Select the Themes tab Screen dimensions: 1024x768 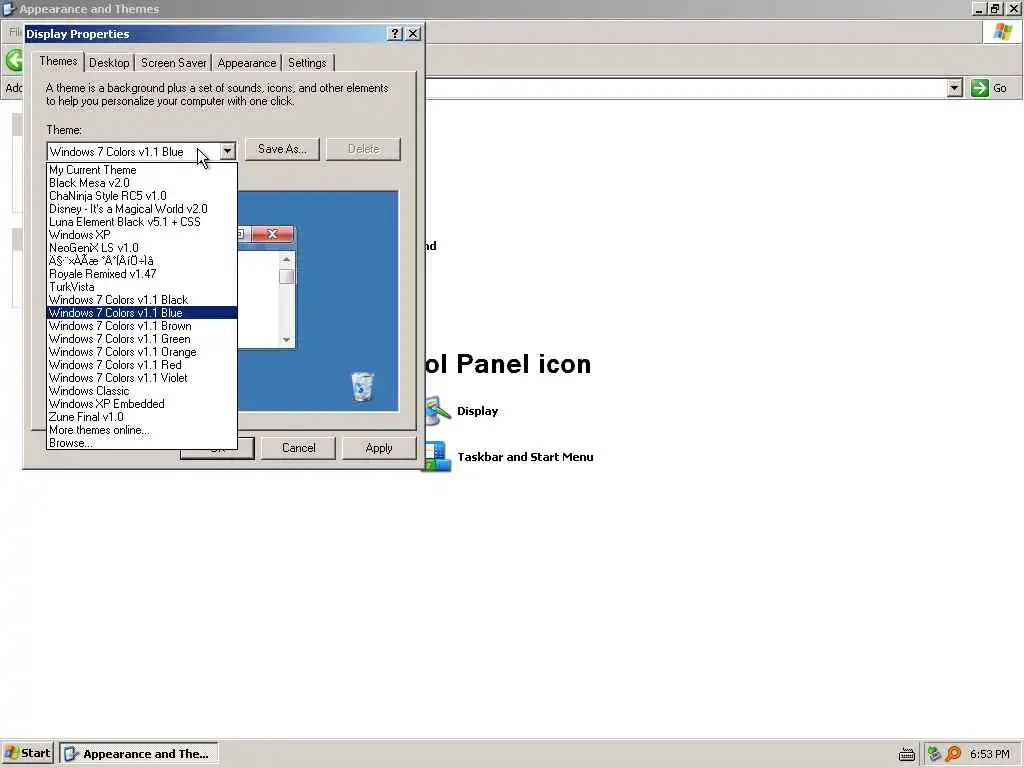58,61
